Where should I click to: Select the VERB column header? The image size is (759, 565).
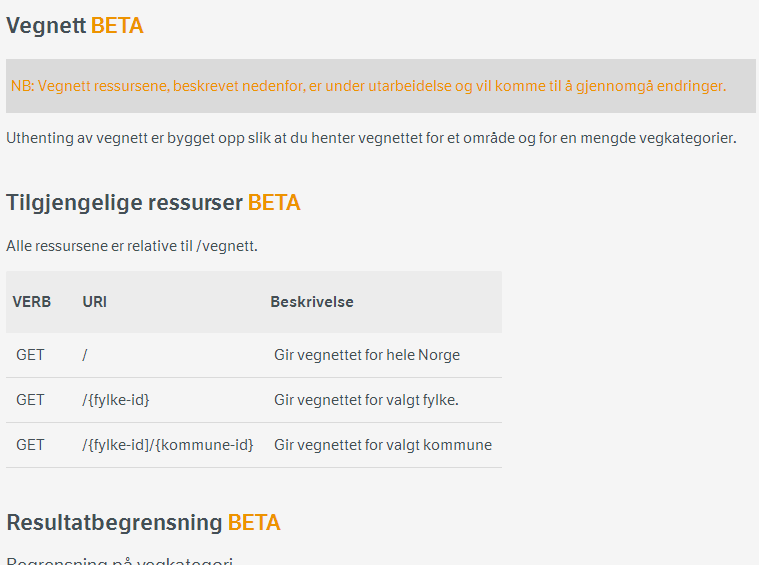pos(32,302)
